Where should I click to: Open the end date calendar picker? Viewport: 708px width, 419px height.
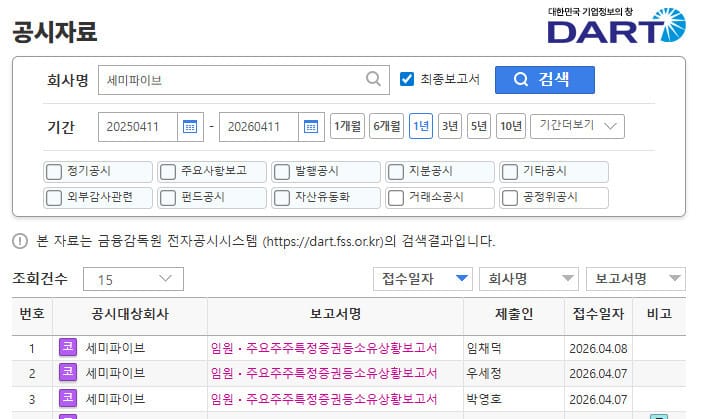click(x=312, y=127)
